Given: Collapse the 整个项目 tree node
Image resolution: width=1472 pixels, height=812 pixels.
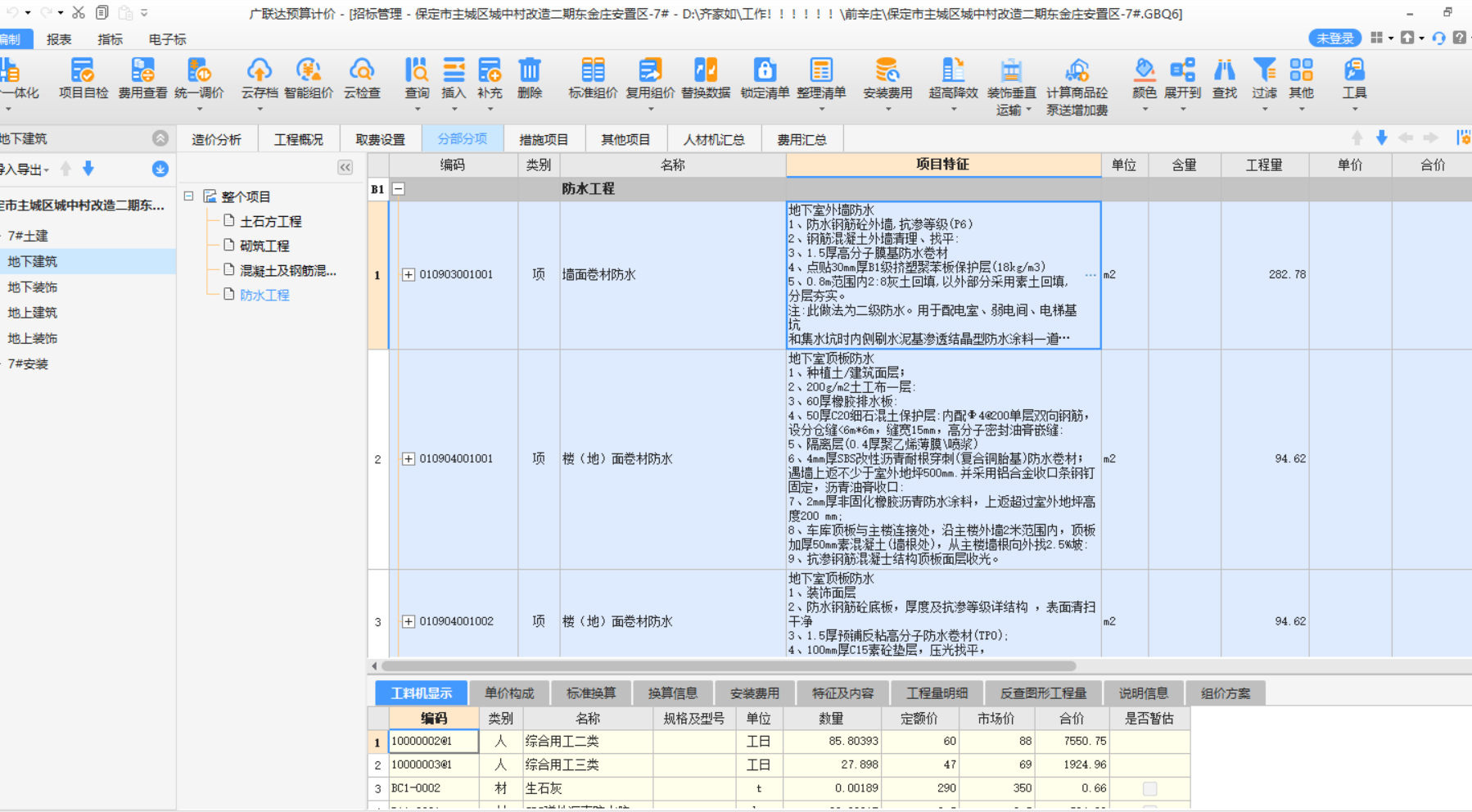Looking at the screenshot, I should 189,196.
